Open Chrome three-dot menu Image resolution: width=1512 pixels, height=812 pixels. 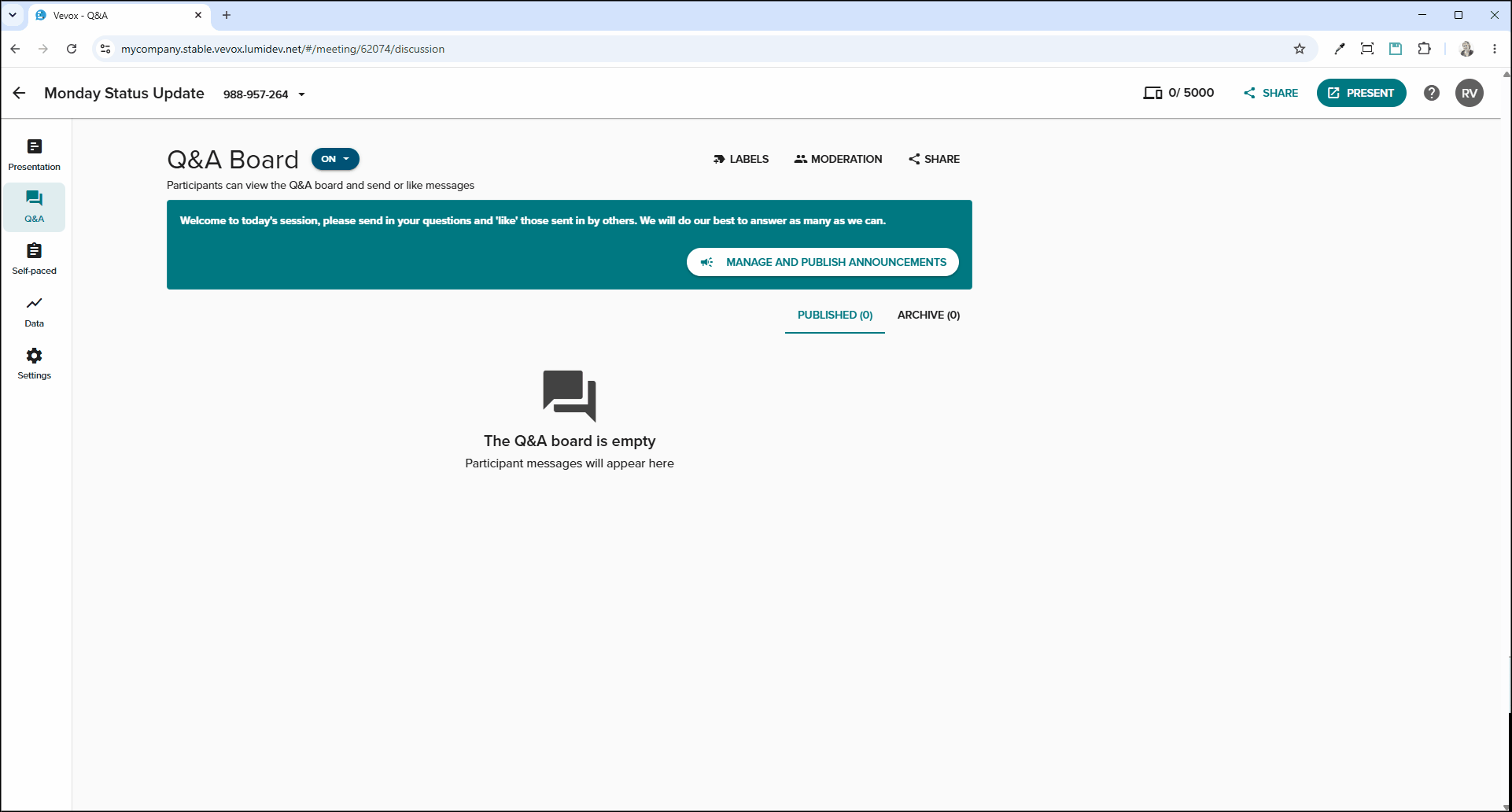1495,49
